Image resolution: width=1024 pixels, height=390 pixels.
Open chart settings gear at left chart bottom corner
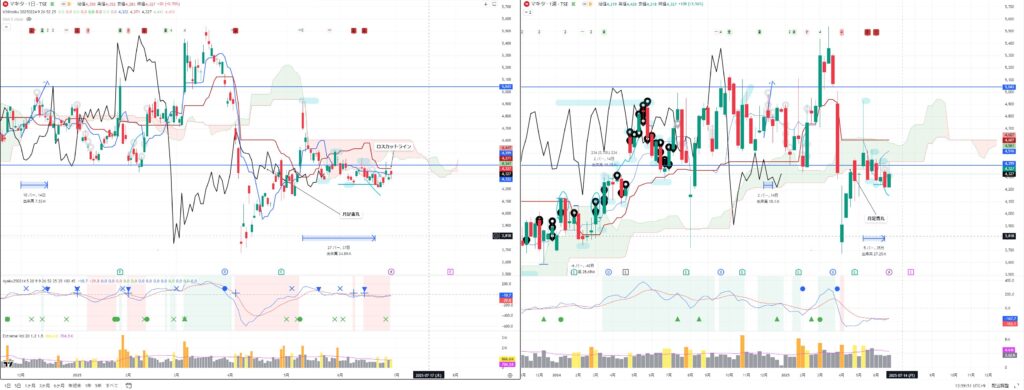pyautogui.click(x=509, y=376)
